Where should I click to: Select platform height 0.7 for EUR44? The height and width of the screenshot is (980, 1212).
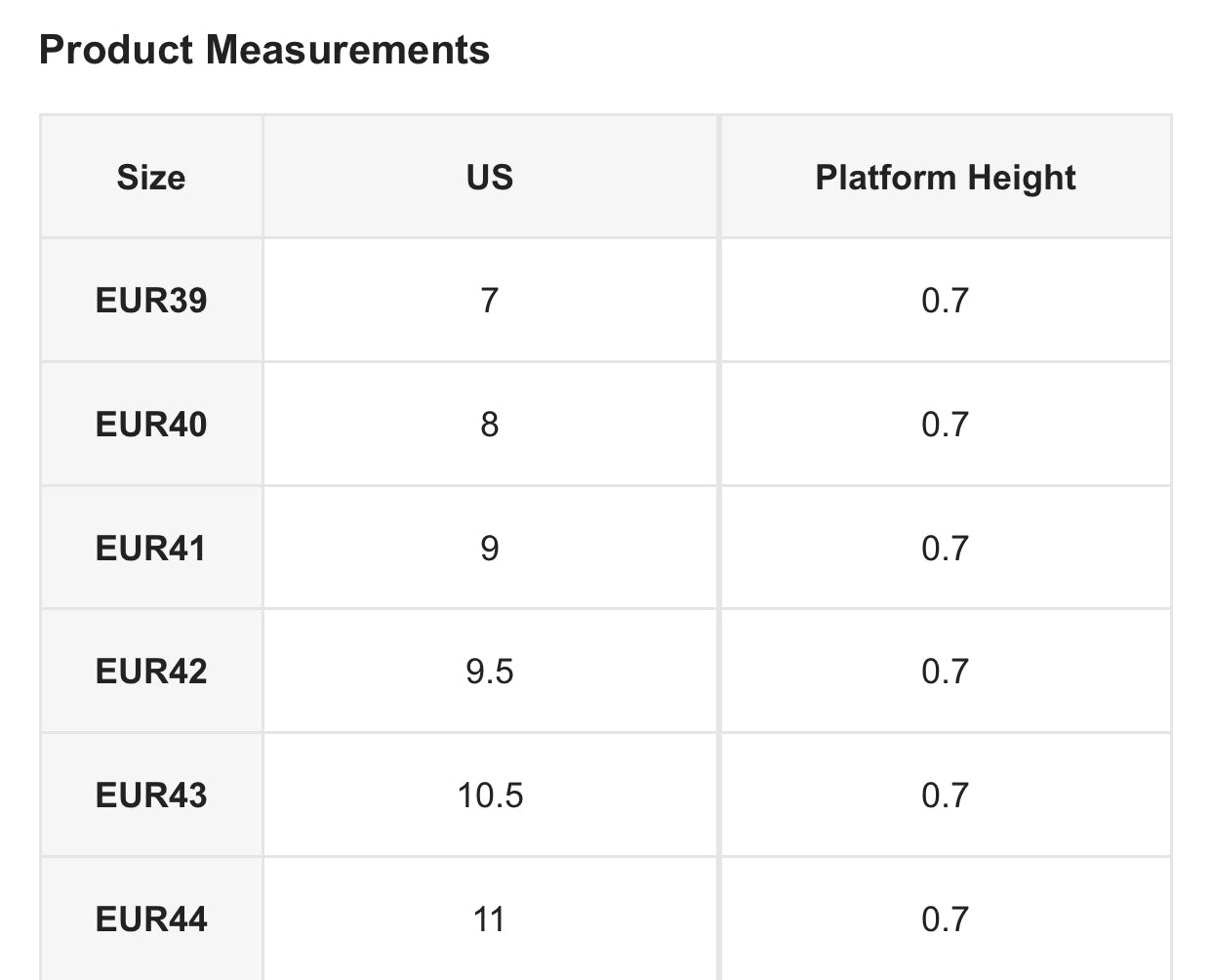pyautogui.click(x=945, y=919)
